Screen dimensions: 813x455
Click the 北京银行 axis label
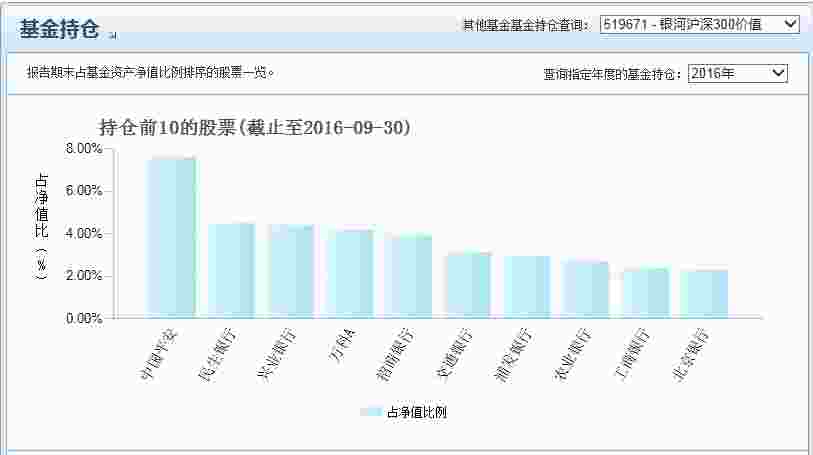pyautogui.click(x=691, y=354)
